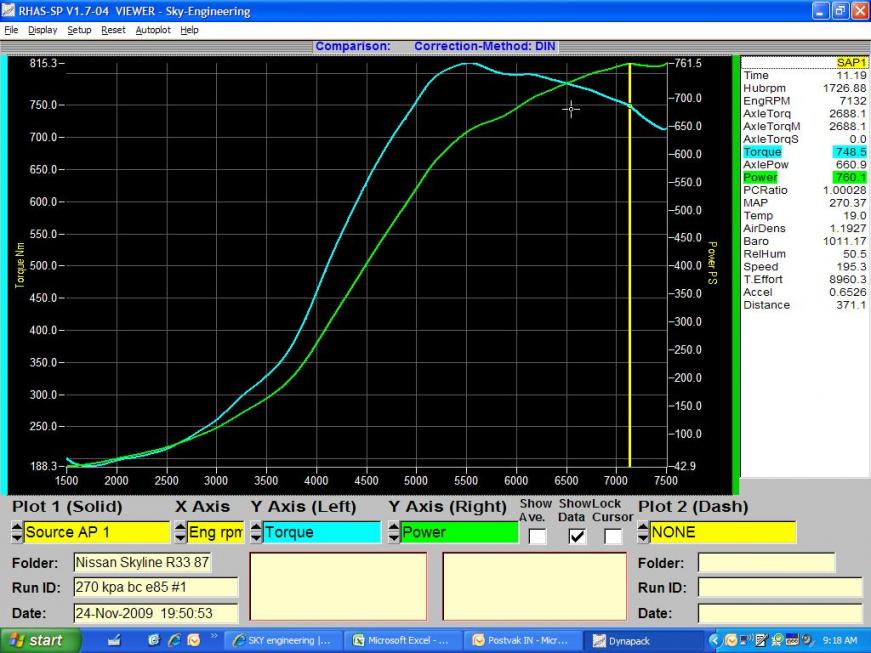This screenshot has width=871, height=653.
Task: Click the RHAS-SP application title bar icon
Action: [x=9, y=11]
